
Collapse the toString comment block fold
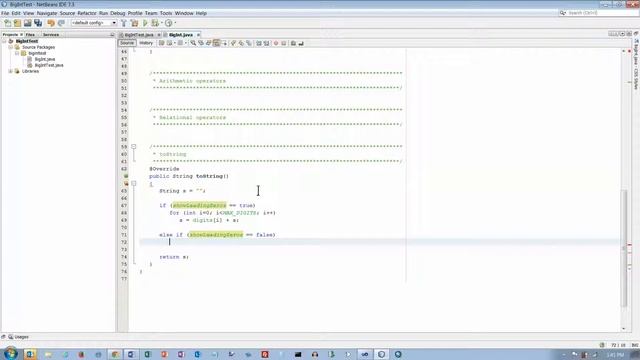tap(133, 147)
